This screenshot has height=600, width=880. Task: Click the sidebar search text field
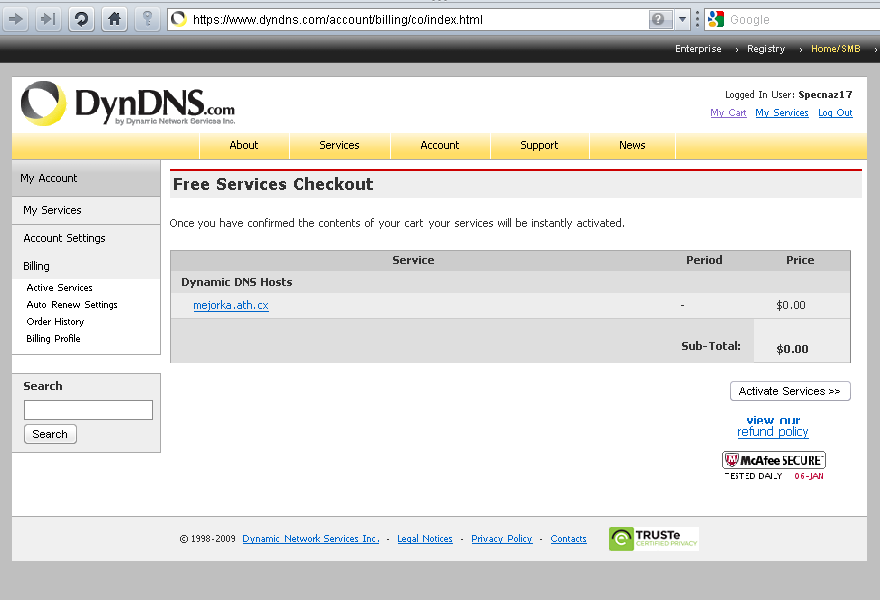coord(88,410)
